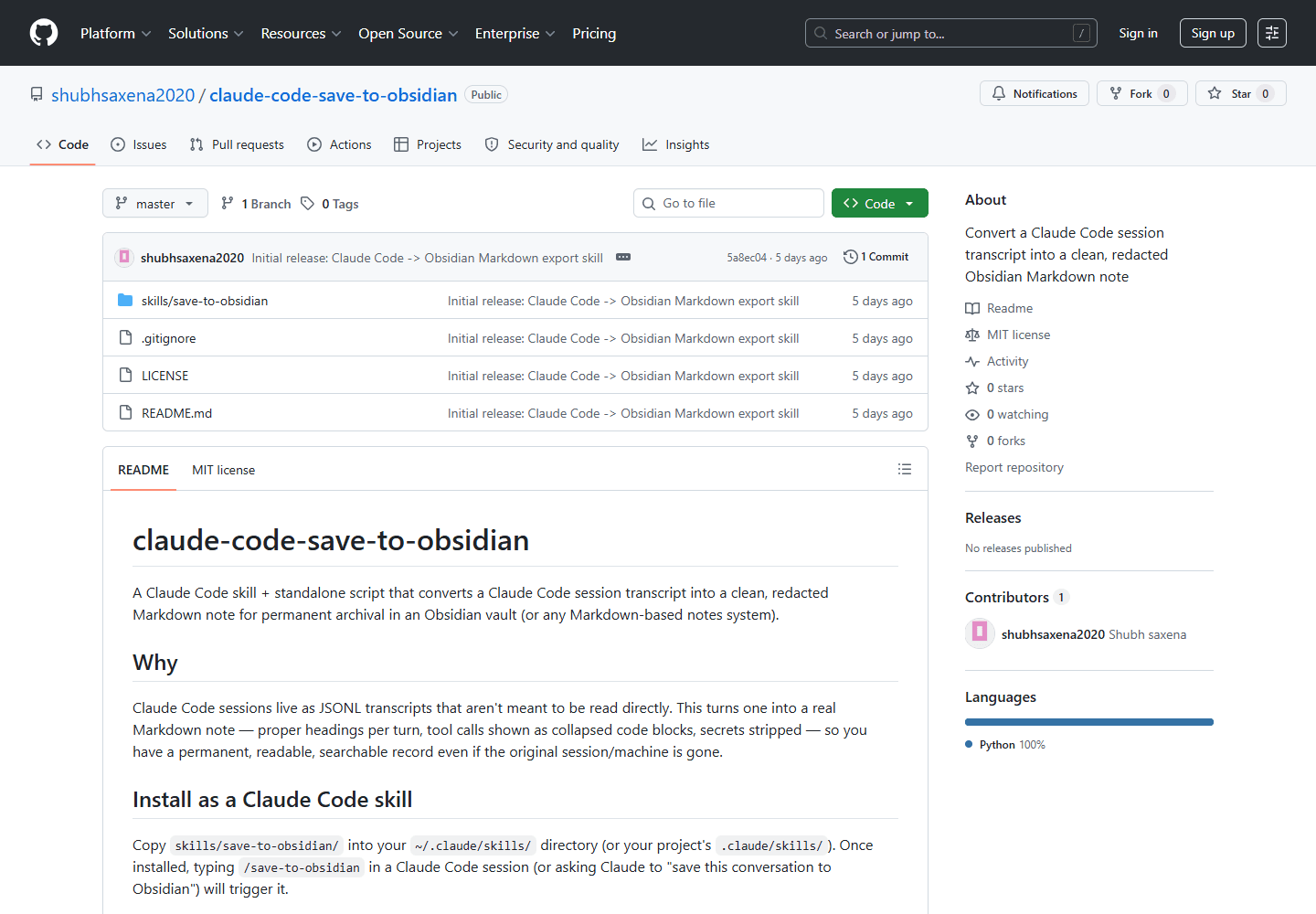Click Report repository link
Viewport: 1316px width, 914px height.
pyautogui.click(x=1014, y=467)
